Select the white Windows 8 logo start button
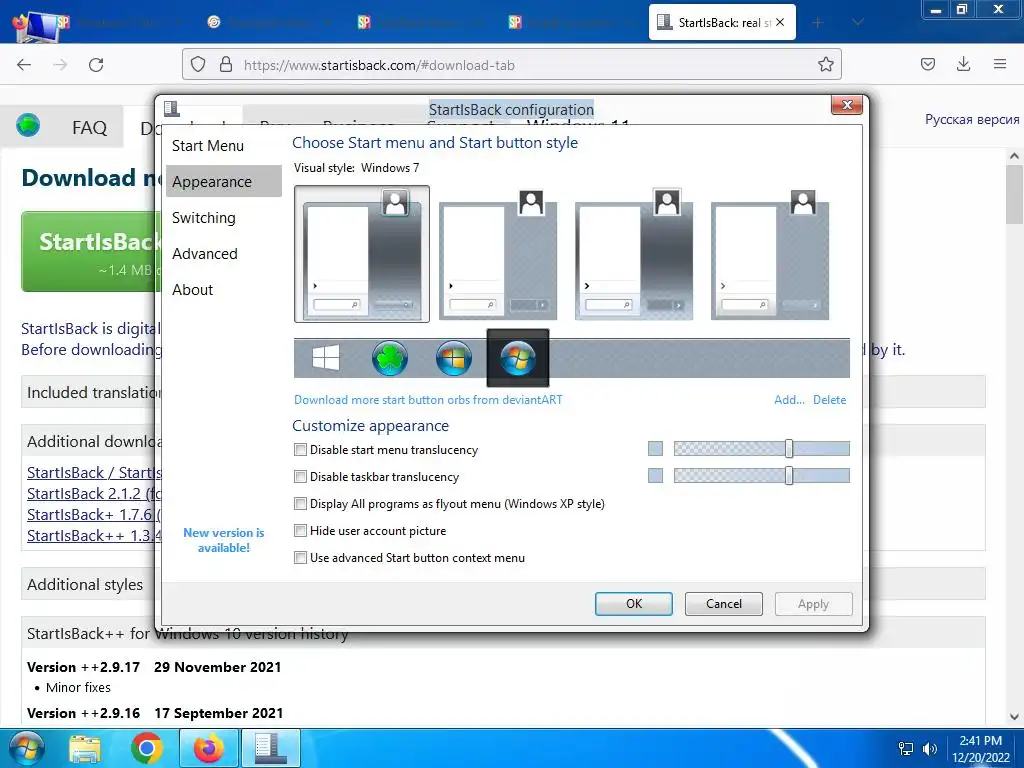Screen dimensions: 1024x768 326,358
